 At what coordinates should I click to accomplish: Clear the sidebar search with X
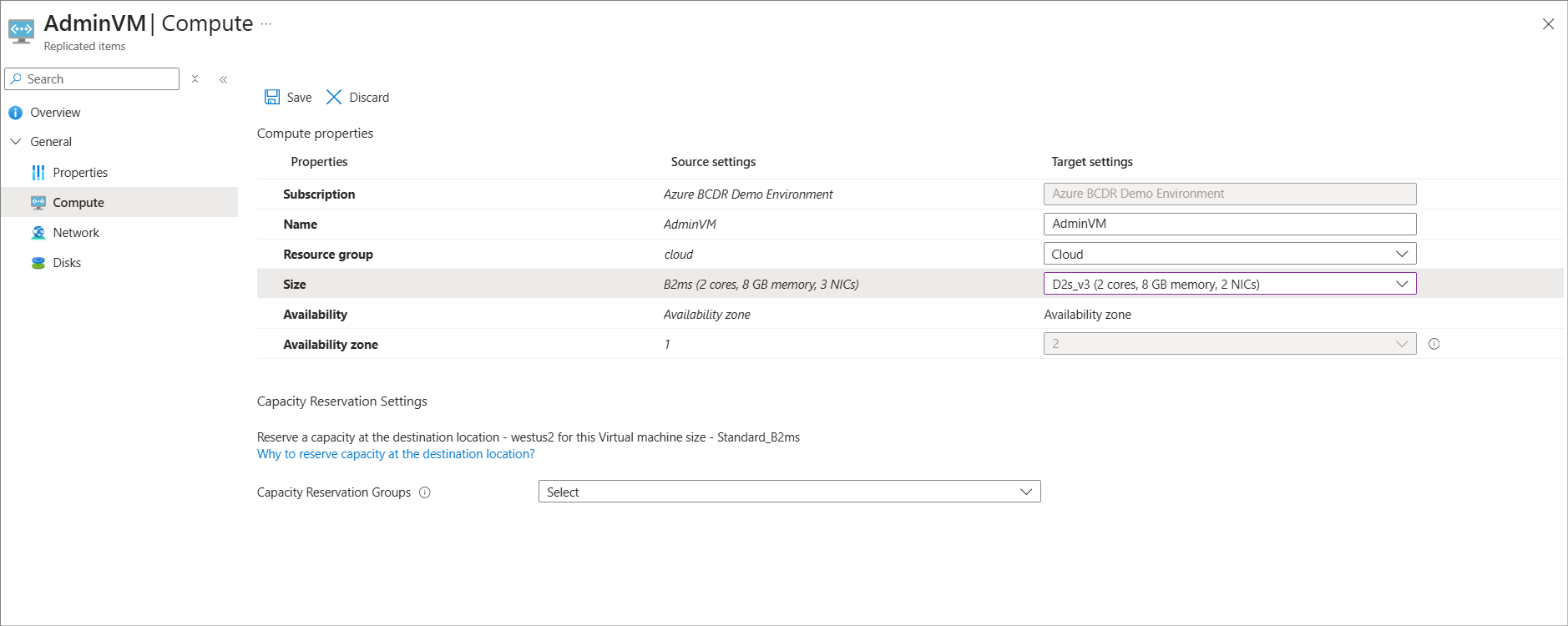[195, 79]
